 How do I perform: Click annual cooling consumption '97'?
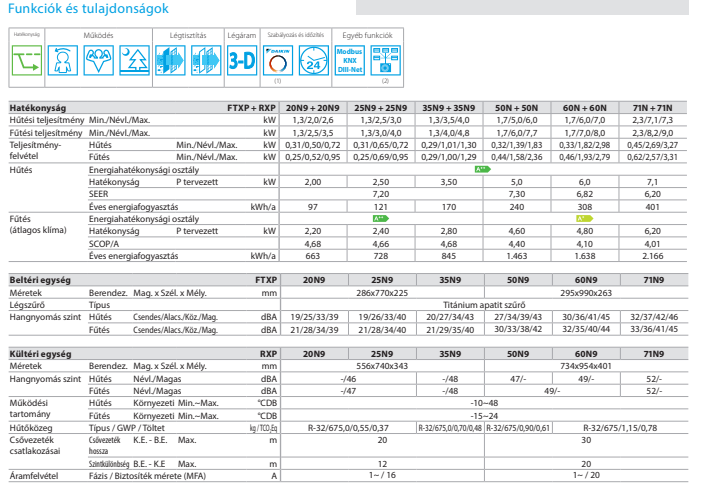coord(313,207)
